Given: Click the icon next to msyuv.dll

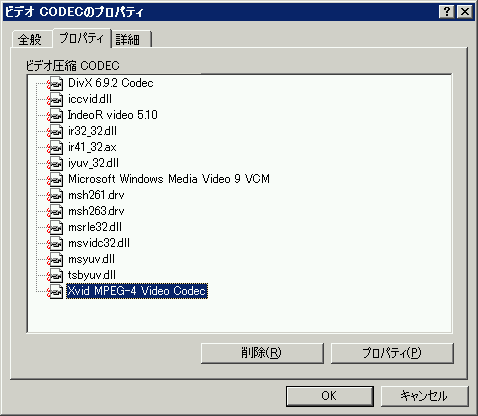Looking at the screenshot, I should pyautogui.click(x=55, y=259).
